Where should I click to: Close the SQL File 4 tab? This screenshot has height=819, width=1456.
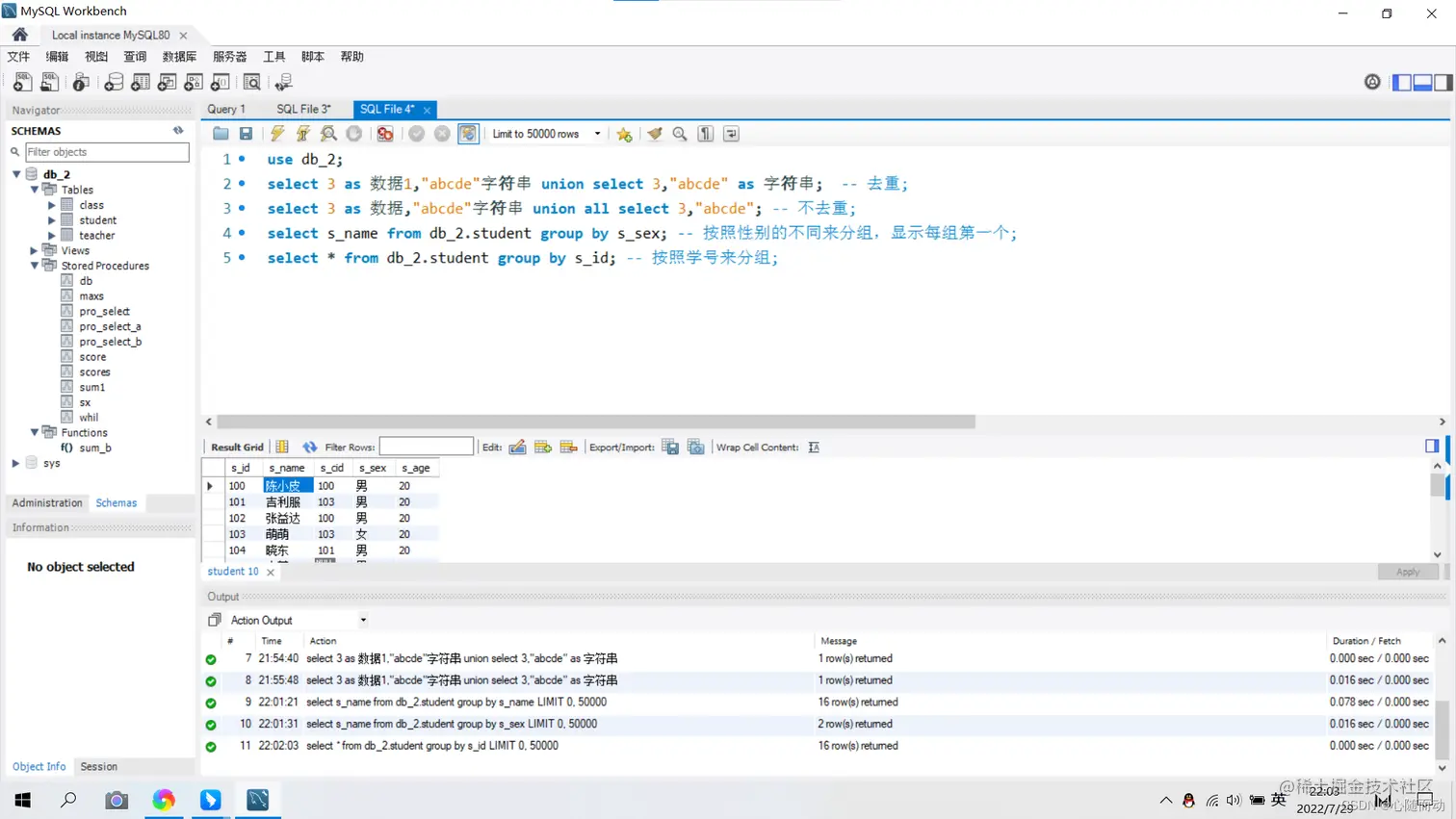point(427,110)
